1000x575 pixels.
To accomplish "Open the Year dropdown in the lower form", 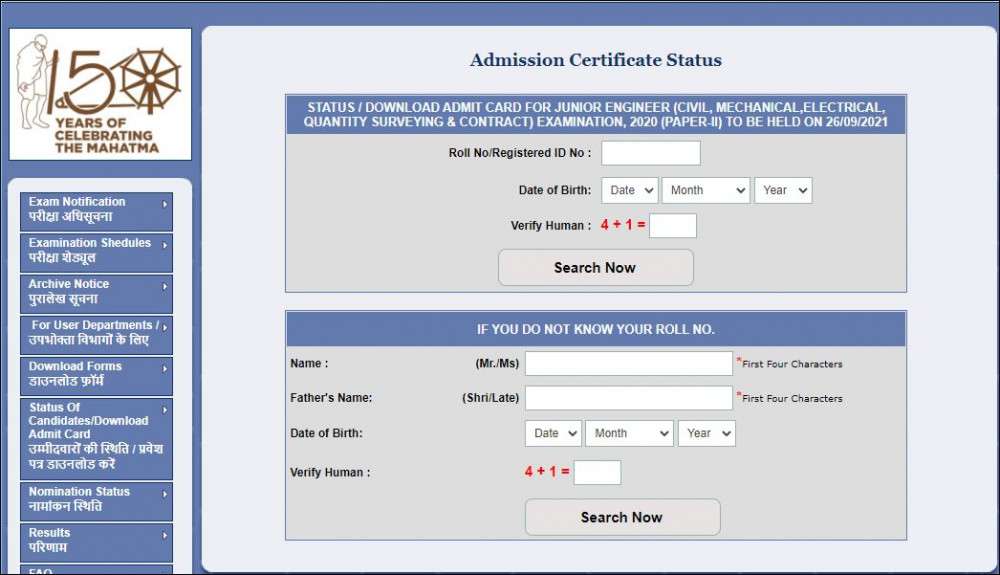I will (x=706, y=433).
